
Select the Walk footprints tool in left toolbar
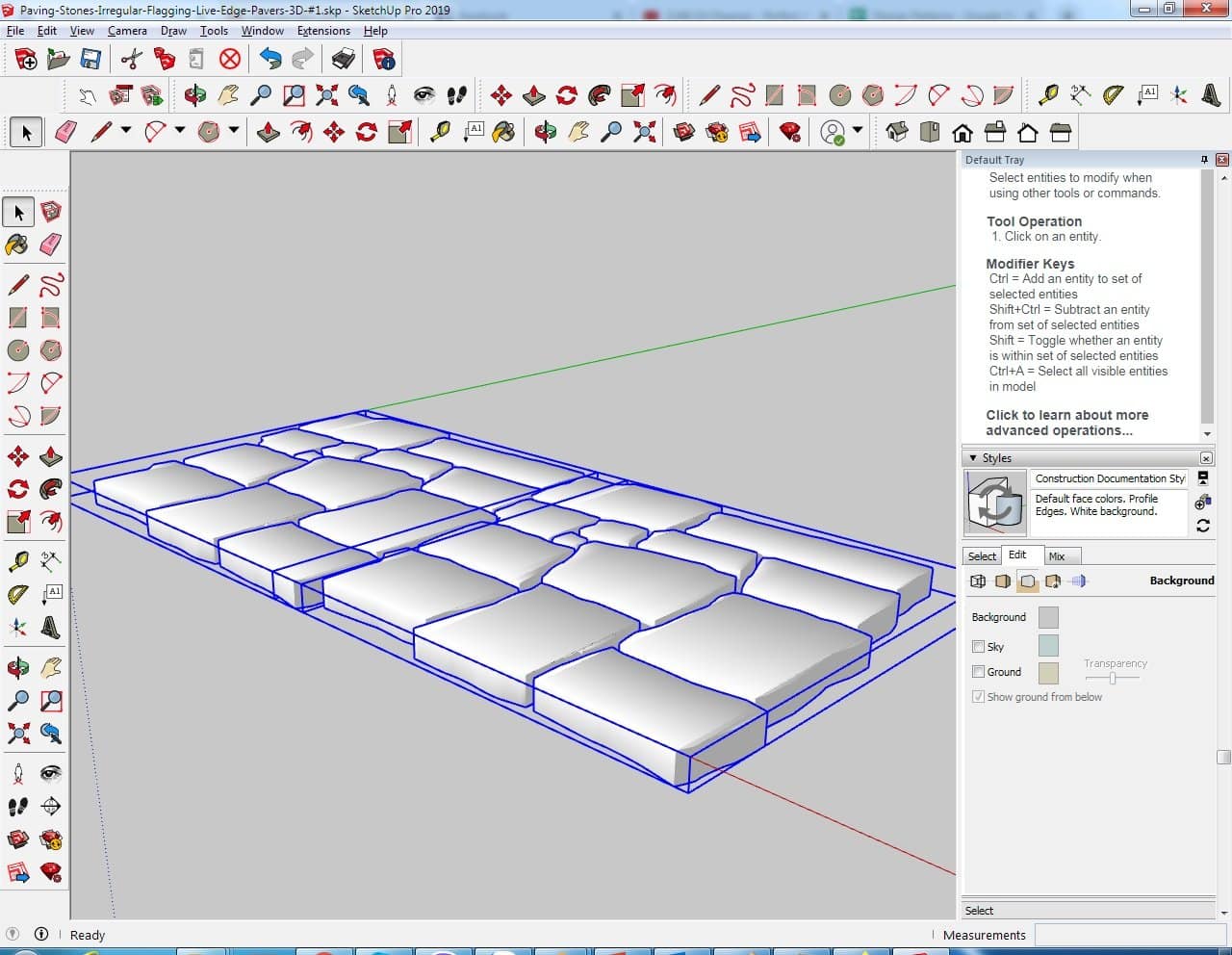(x=17, y=807)
